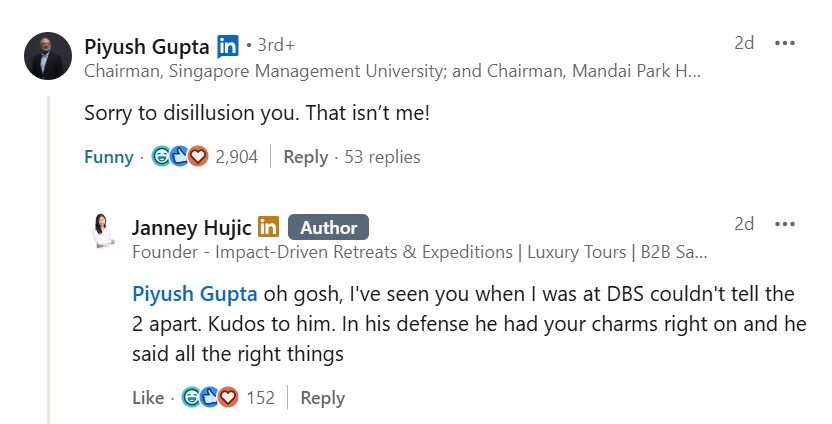Toggle the Funny reaction on Piyush's comment

click(108, 157)
